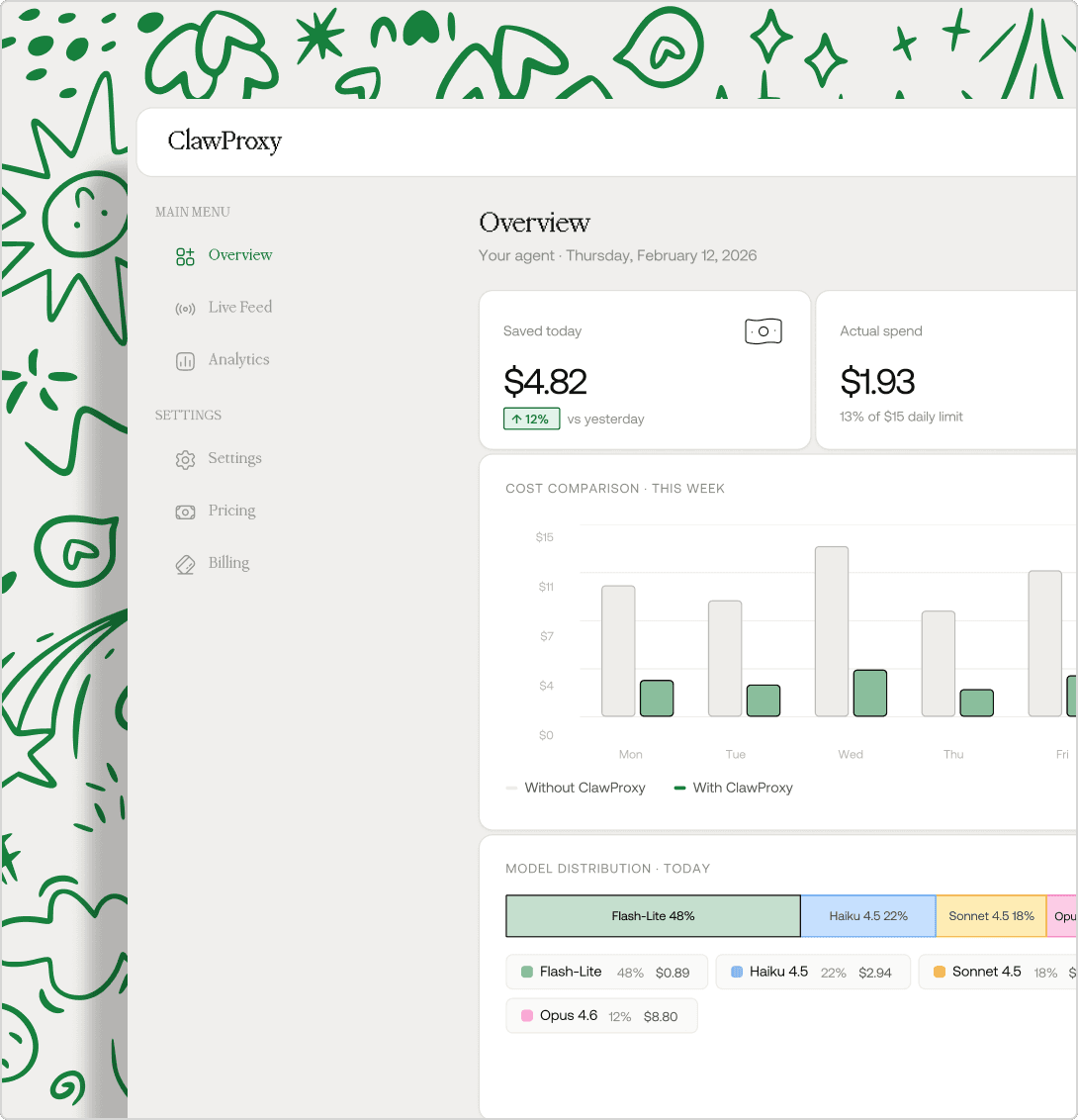Toggle the With ClawProxy legend entry

pyautogui.click(x=733, y=788)
